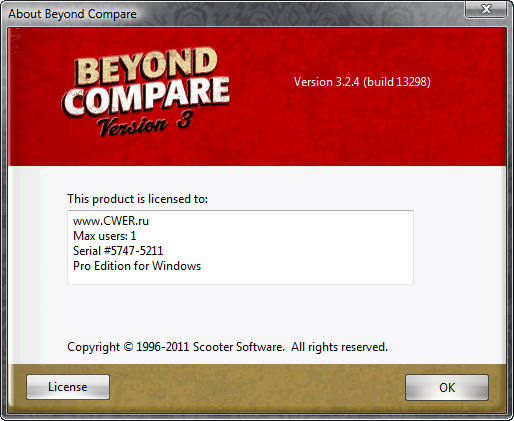Click the License button

point(68,387)
